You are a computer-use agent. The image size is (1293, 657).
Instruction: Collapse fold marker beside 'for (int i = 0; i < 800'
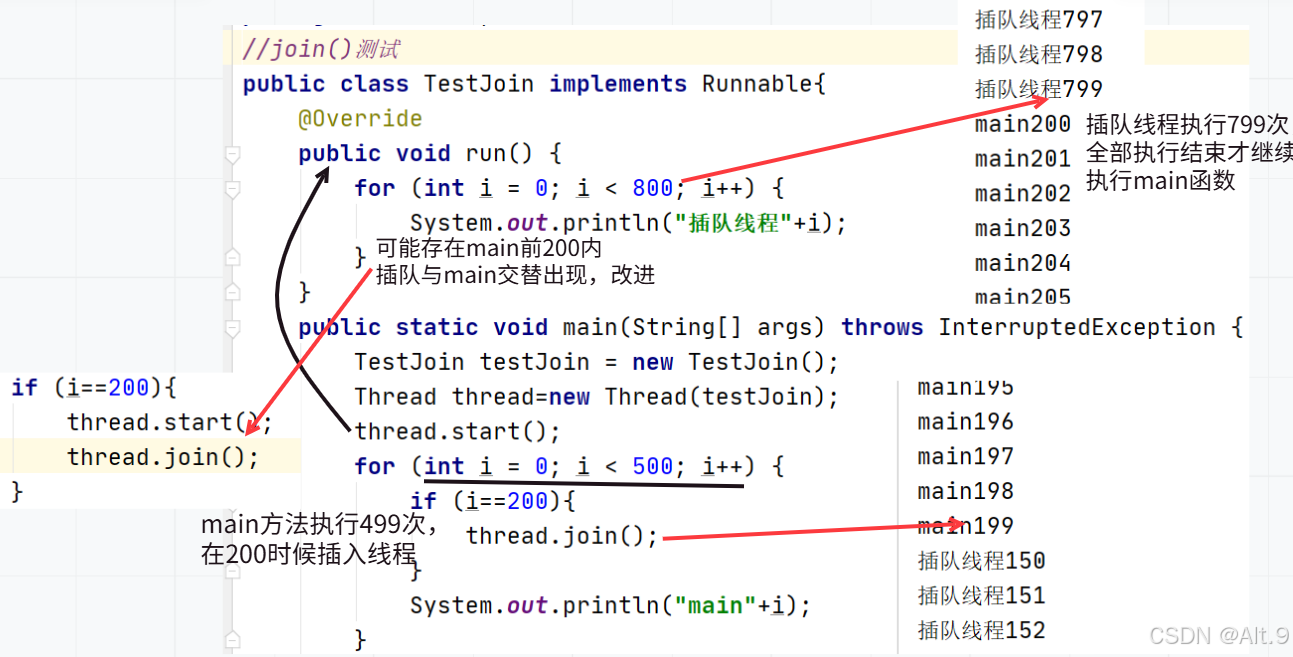232,189
